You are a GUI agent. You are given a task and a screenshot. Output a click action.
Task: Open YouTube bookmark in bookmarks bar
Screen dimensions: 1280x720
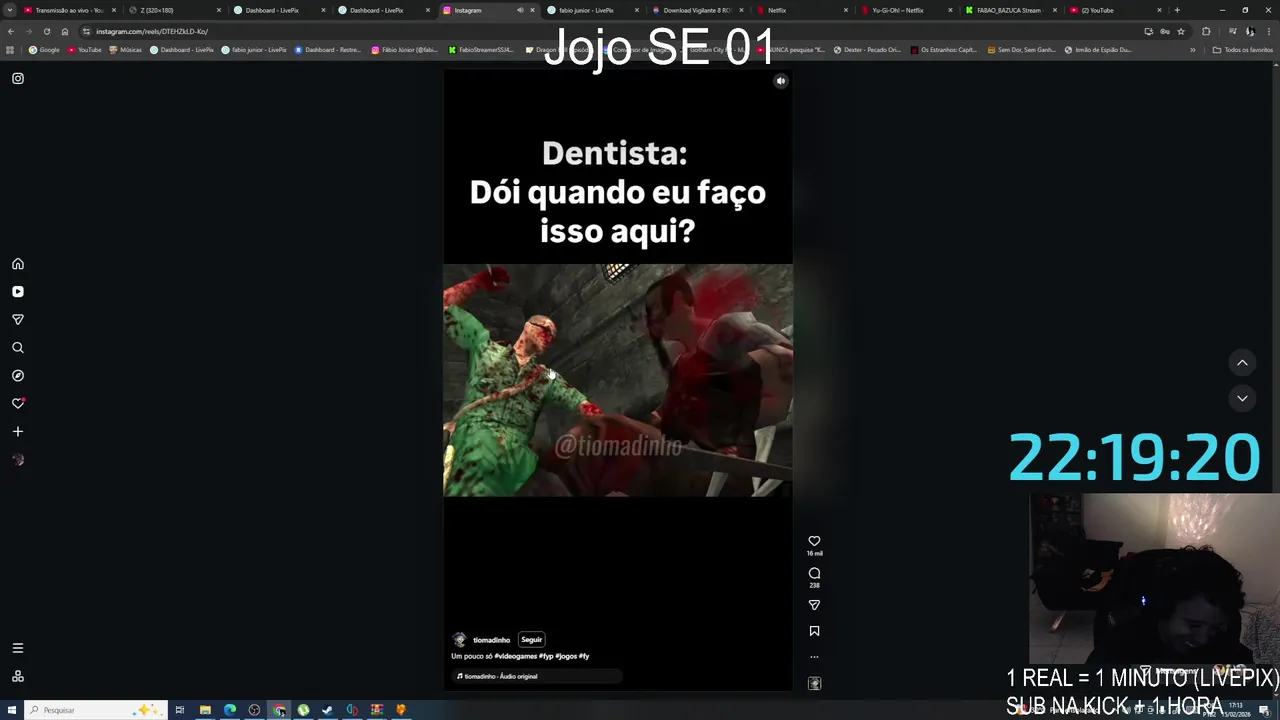[x=84, y=50]
